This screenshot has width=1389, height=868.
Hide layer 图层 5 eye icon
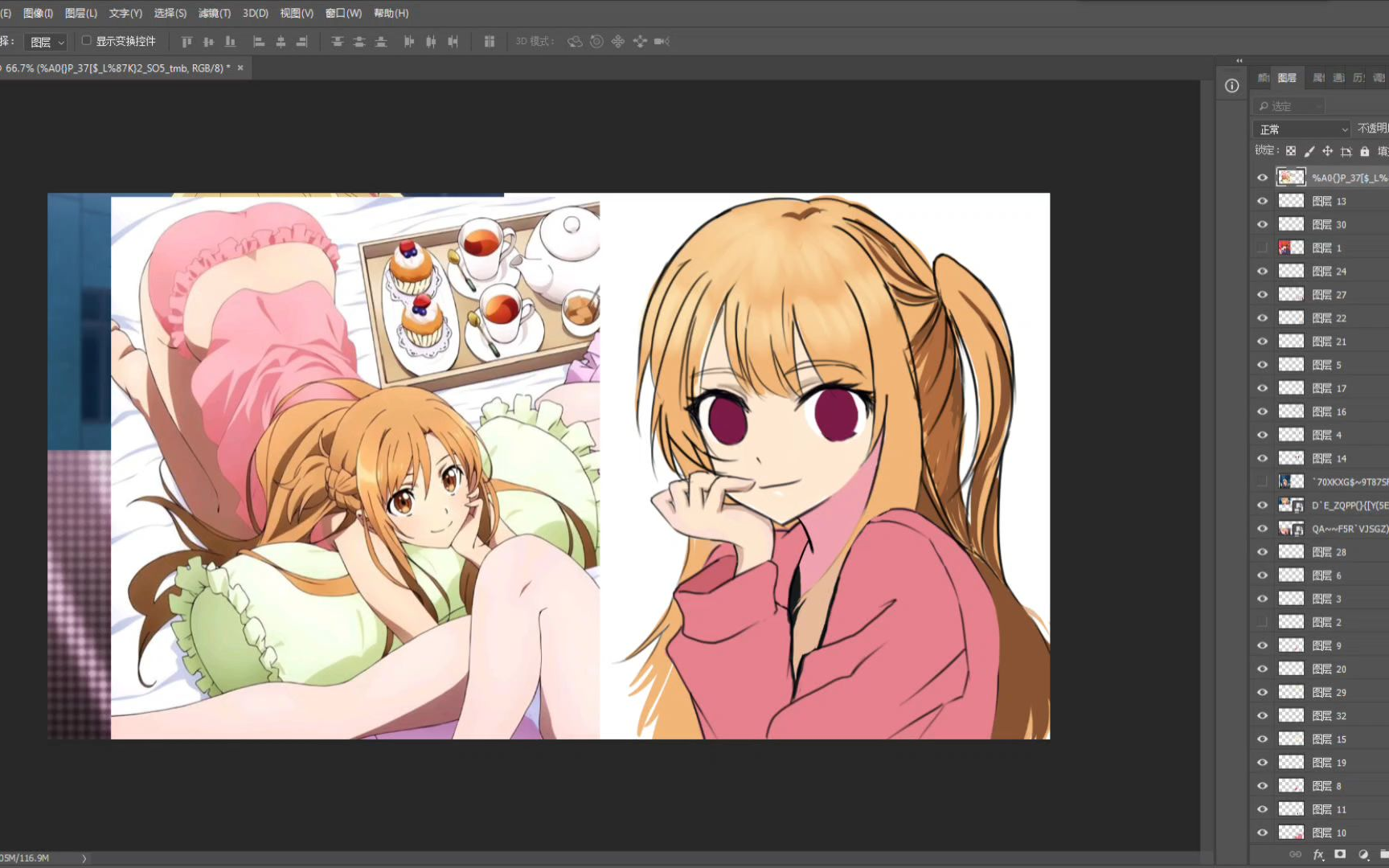pos(1262,365)
